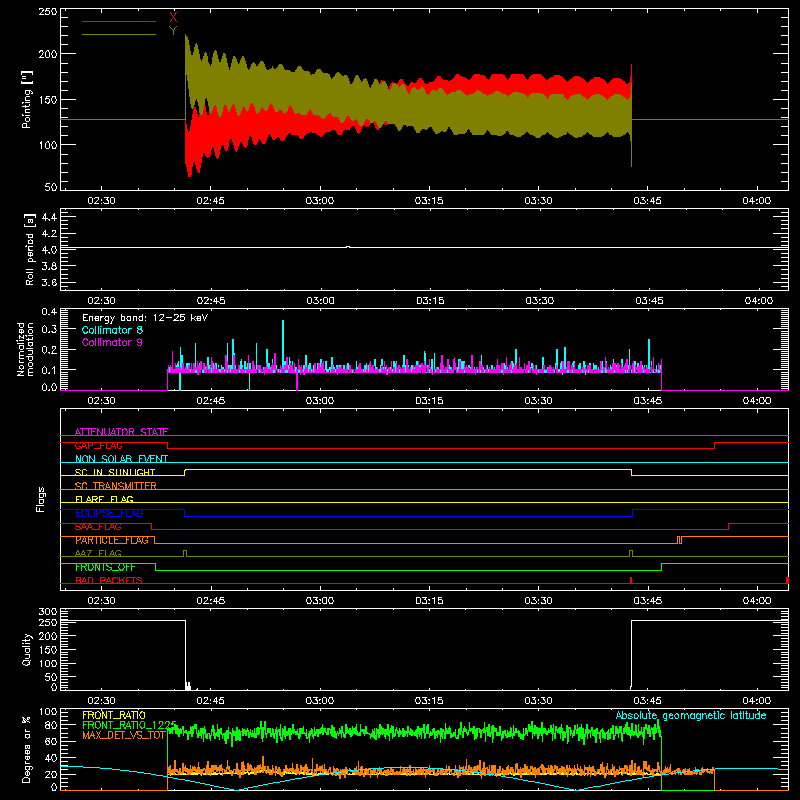
Task: Select the red 'X' legend label
Action: click(173, 18)
